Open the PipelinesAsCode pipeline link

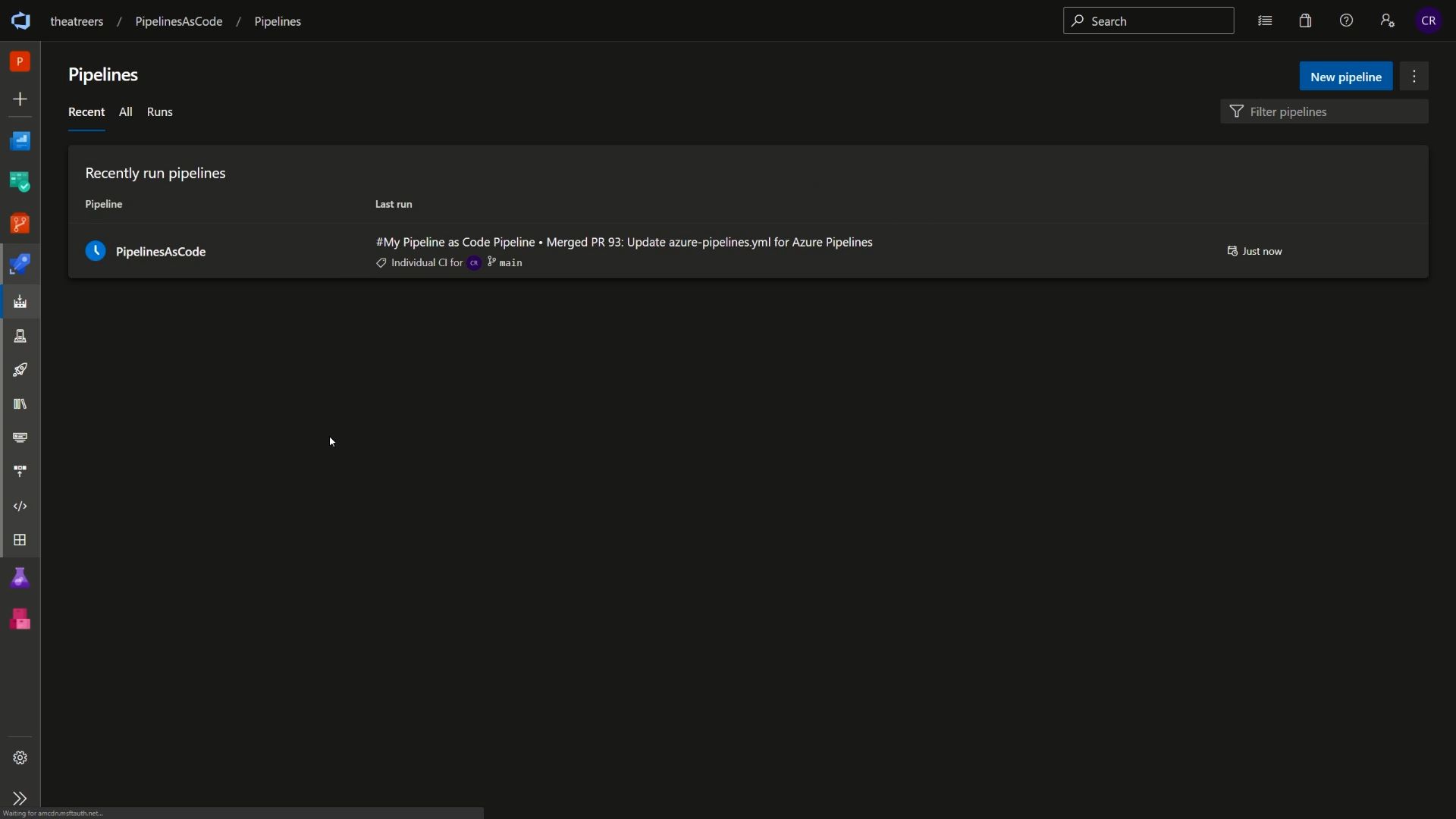(162, 252)
